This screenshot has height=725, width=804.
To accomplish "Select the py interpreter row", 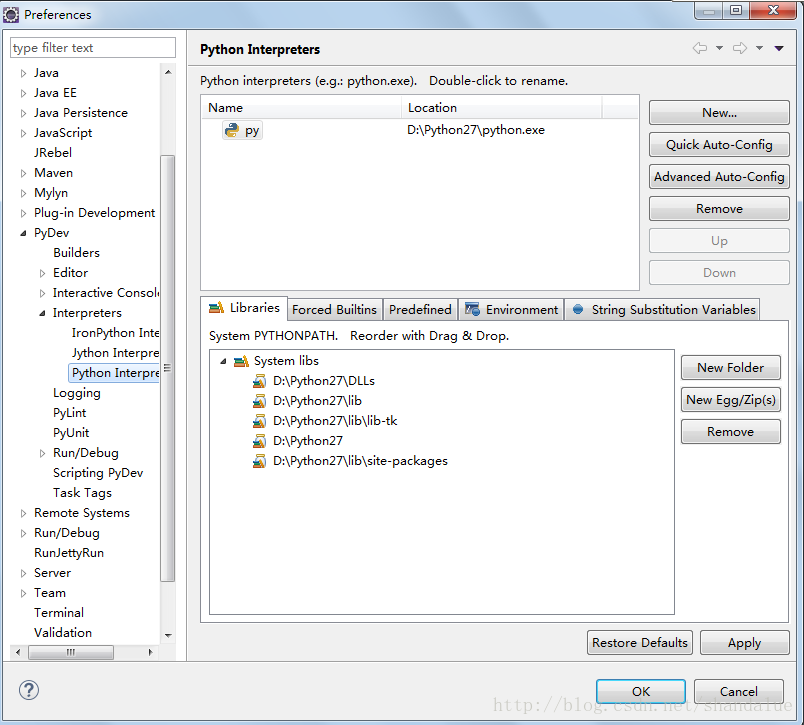I will pyautogui.click(x=420, y=130).
